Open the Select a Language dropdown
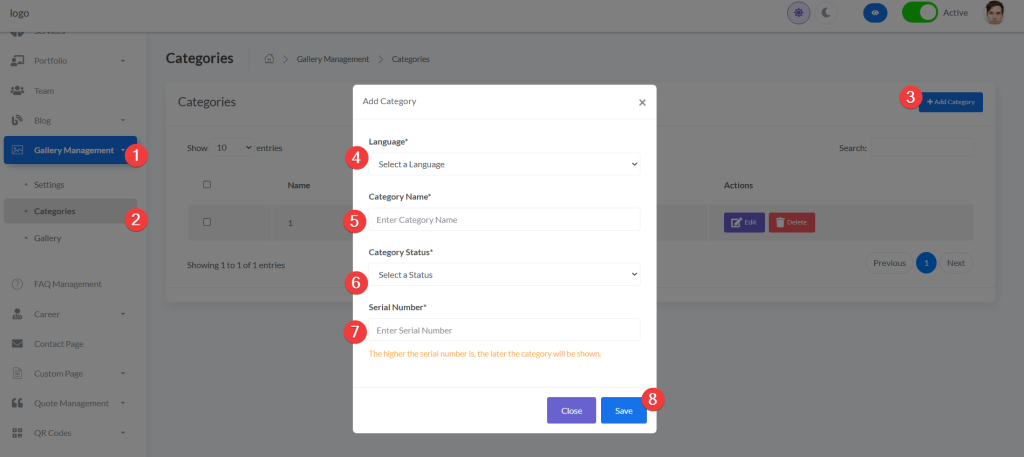1024x457 pixels. 504,164
